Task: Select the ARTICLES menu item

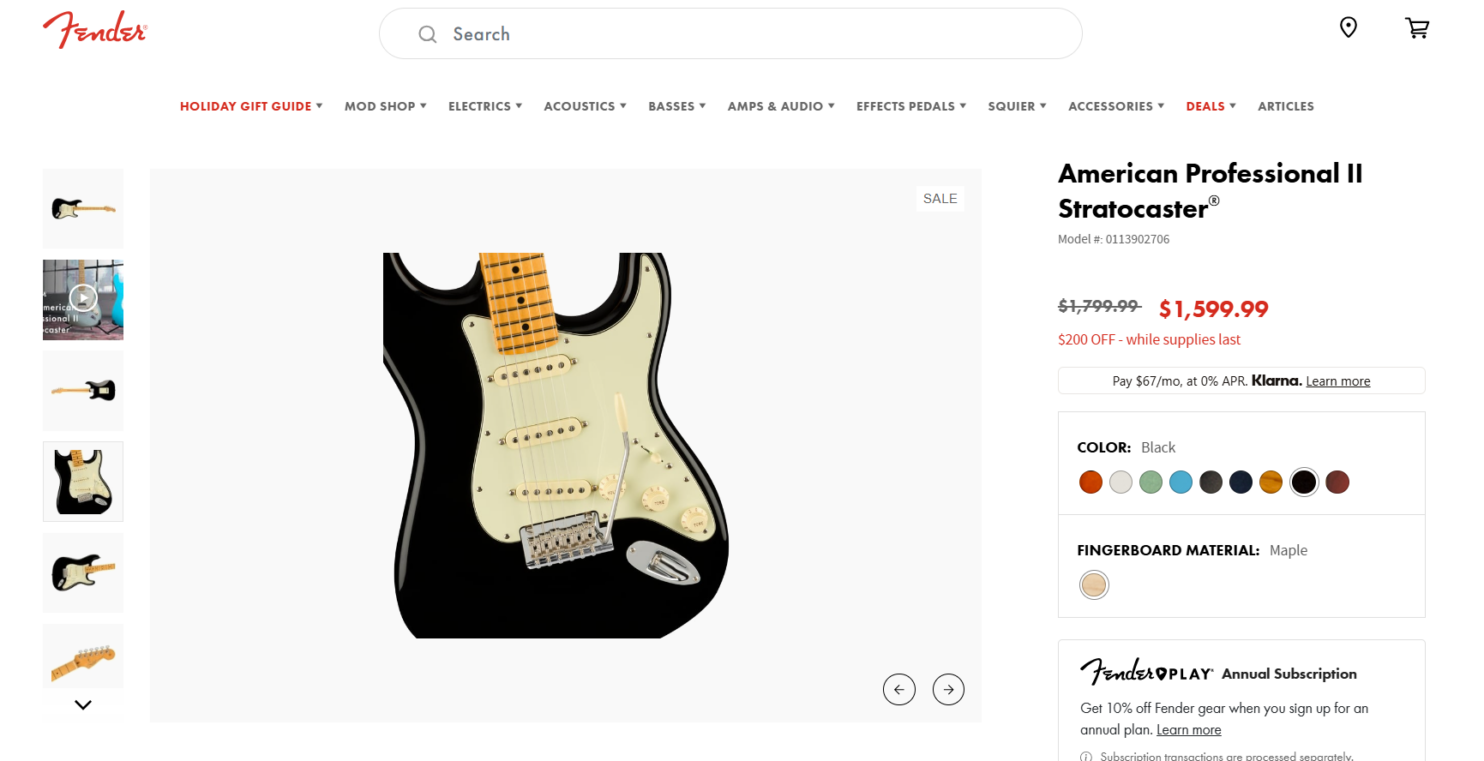Action: 1286,106
